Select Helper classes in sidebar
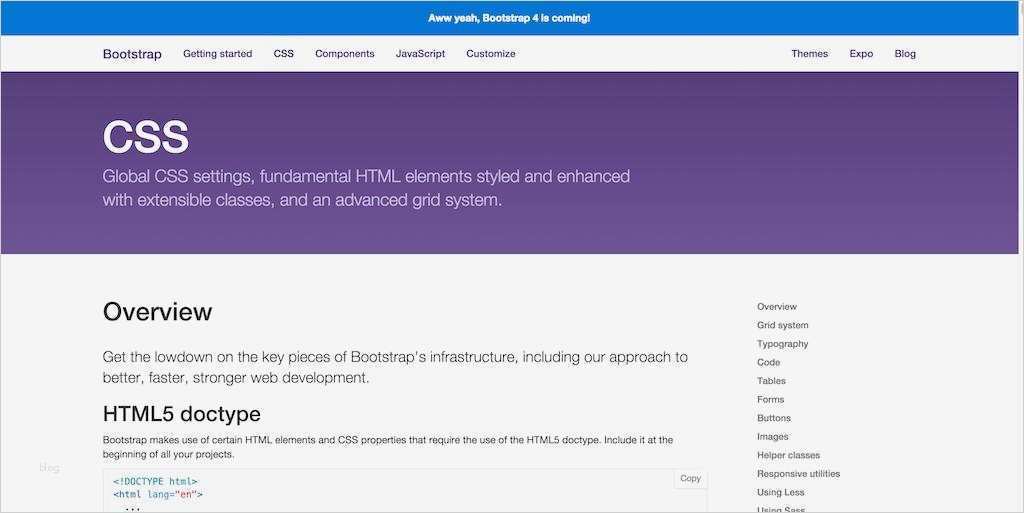 [x=789, y=455]
